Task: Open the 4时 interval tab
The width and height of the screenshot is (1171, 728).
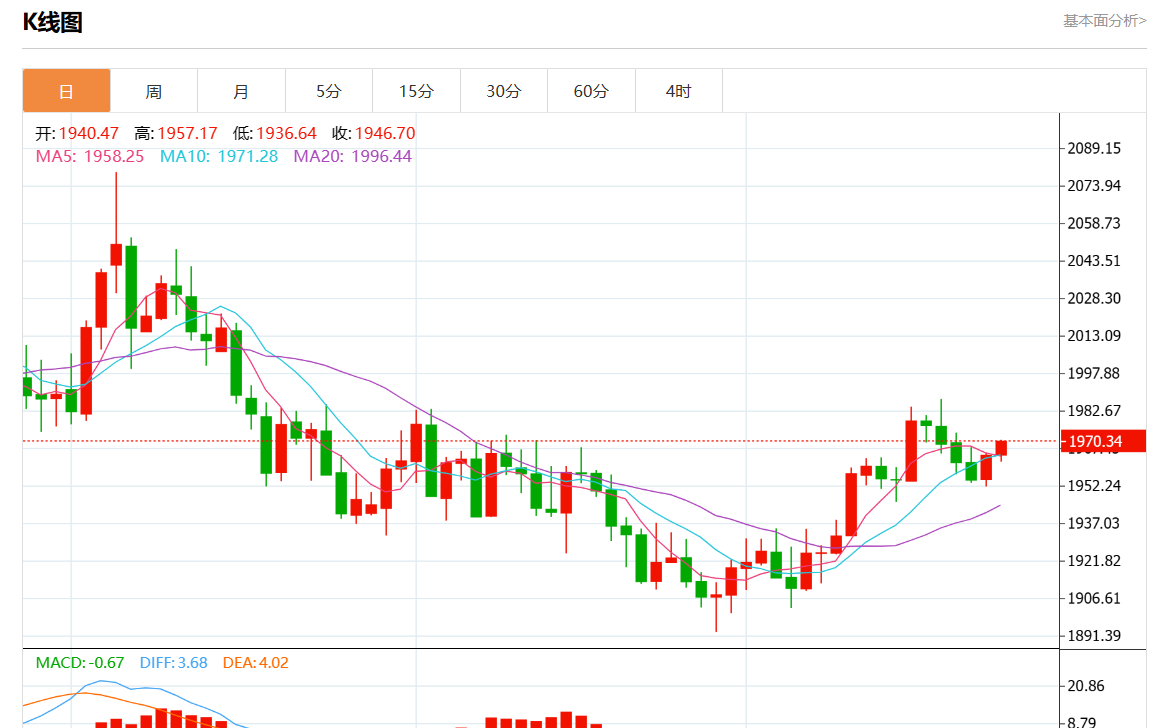Action: pyautogui.click(x=679, y=91)
